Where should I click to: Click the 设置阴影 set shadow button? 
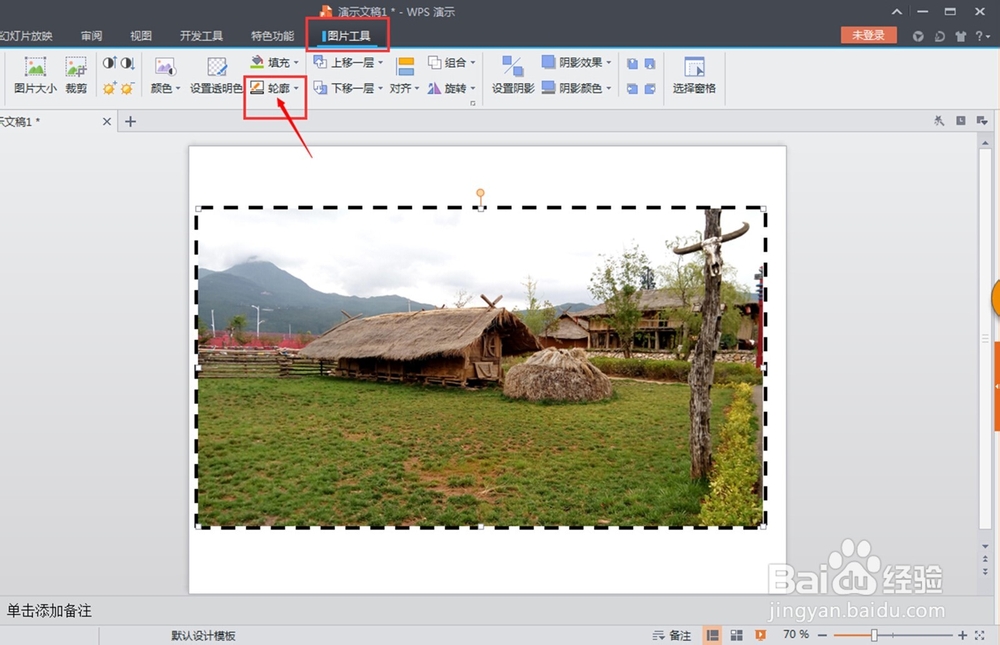click(x=513, y=75)
